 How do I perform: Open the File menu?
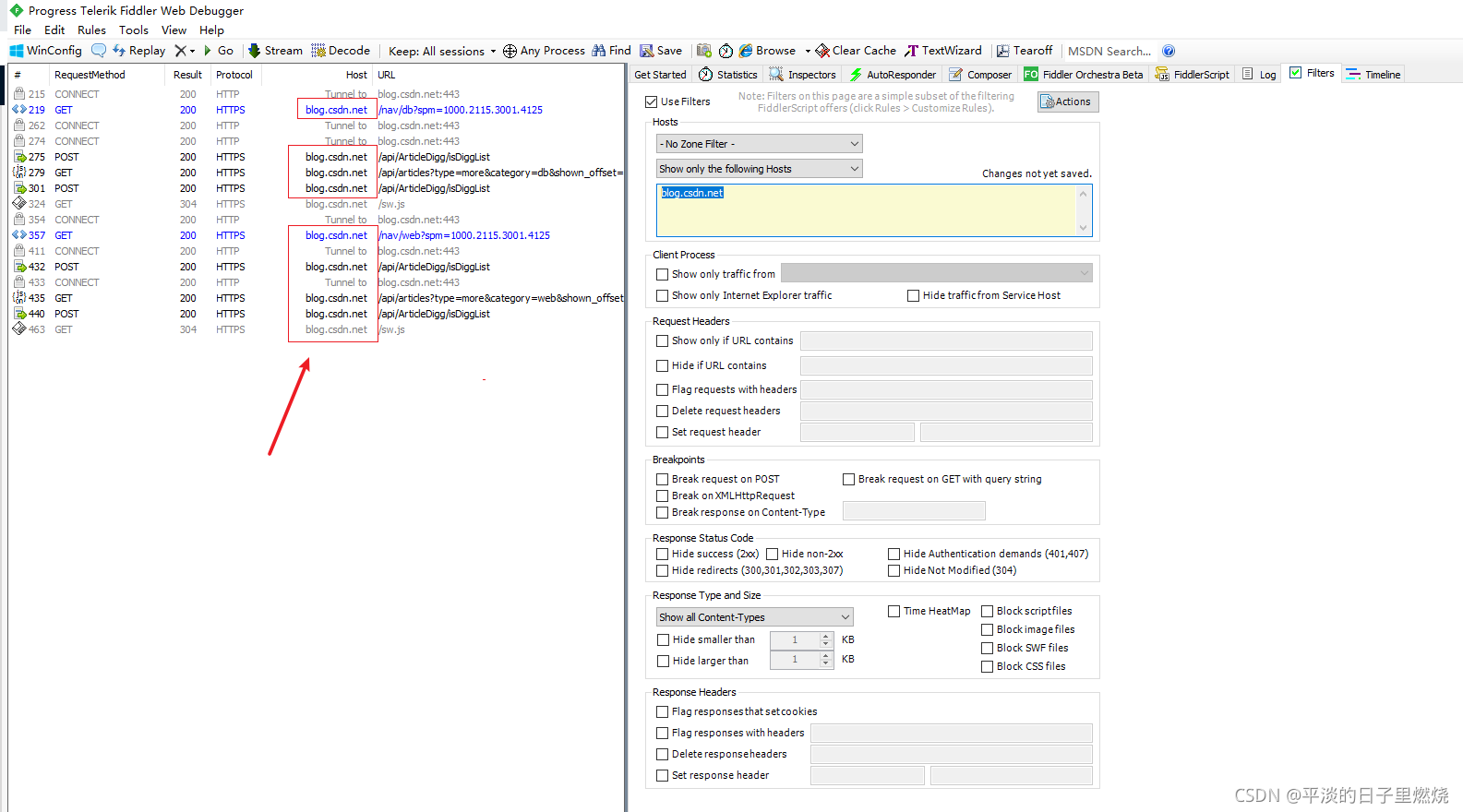[x=22, y=30]
